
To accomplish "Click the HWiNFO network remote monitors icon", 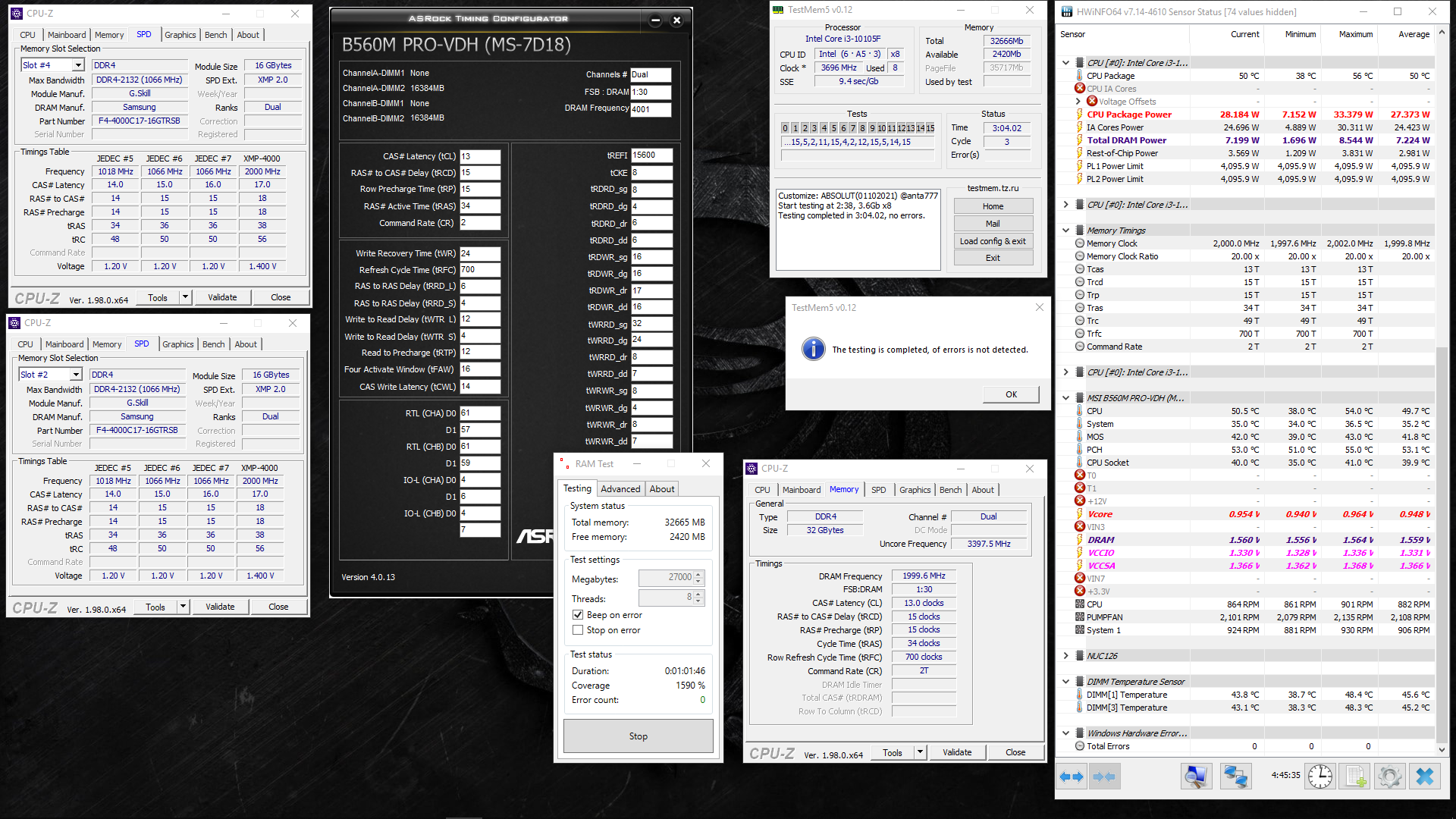I will [1235, 777].
